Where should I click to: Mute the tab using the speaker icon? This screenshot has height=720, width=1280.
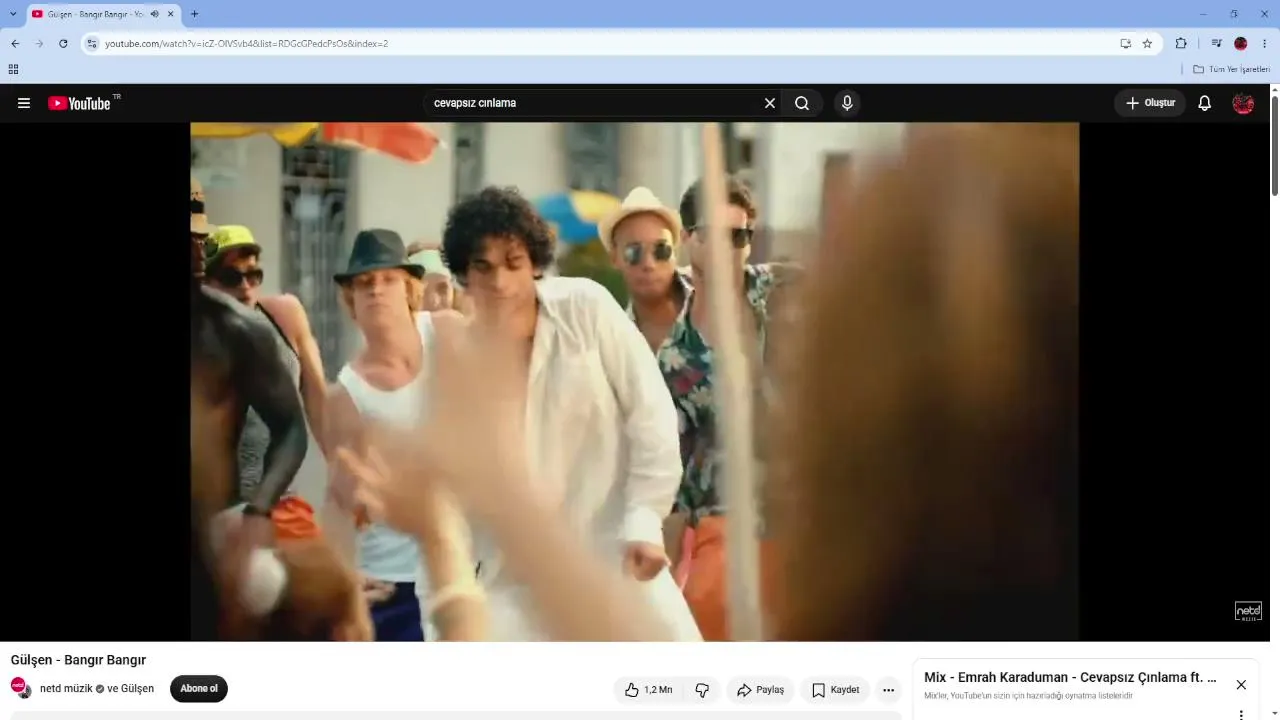(154, 14)
